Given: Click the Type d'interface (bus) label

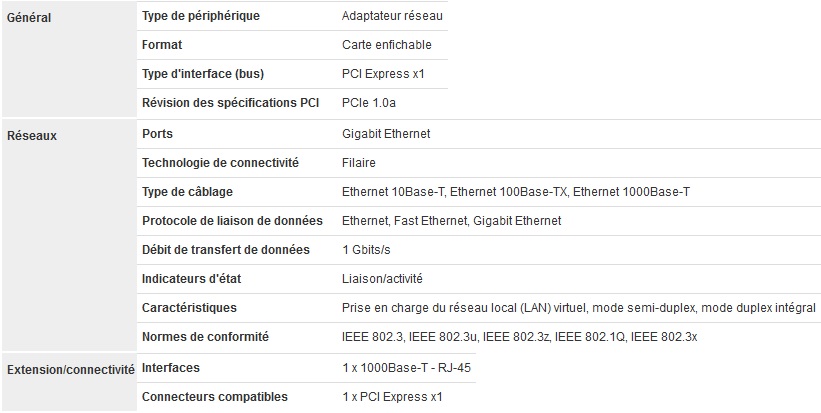Looking at the screenshot, I should [x=203, y=74].
